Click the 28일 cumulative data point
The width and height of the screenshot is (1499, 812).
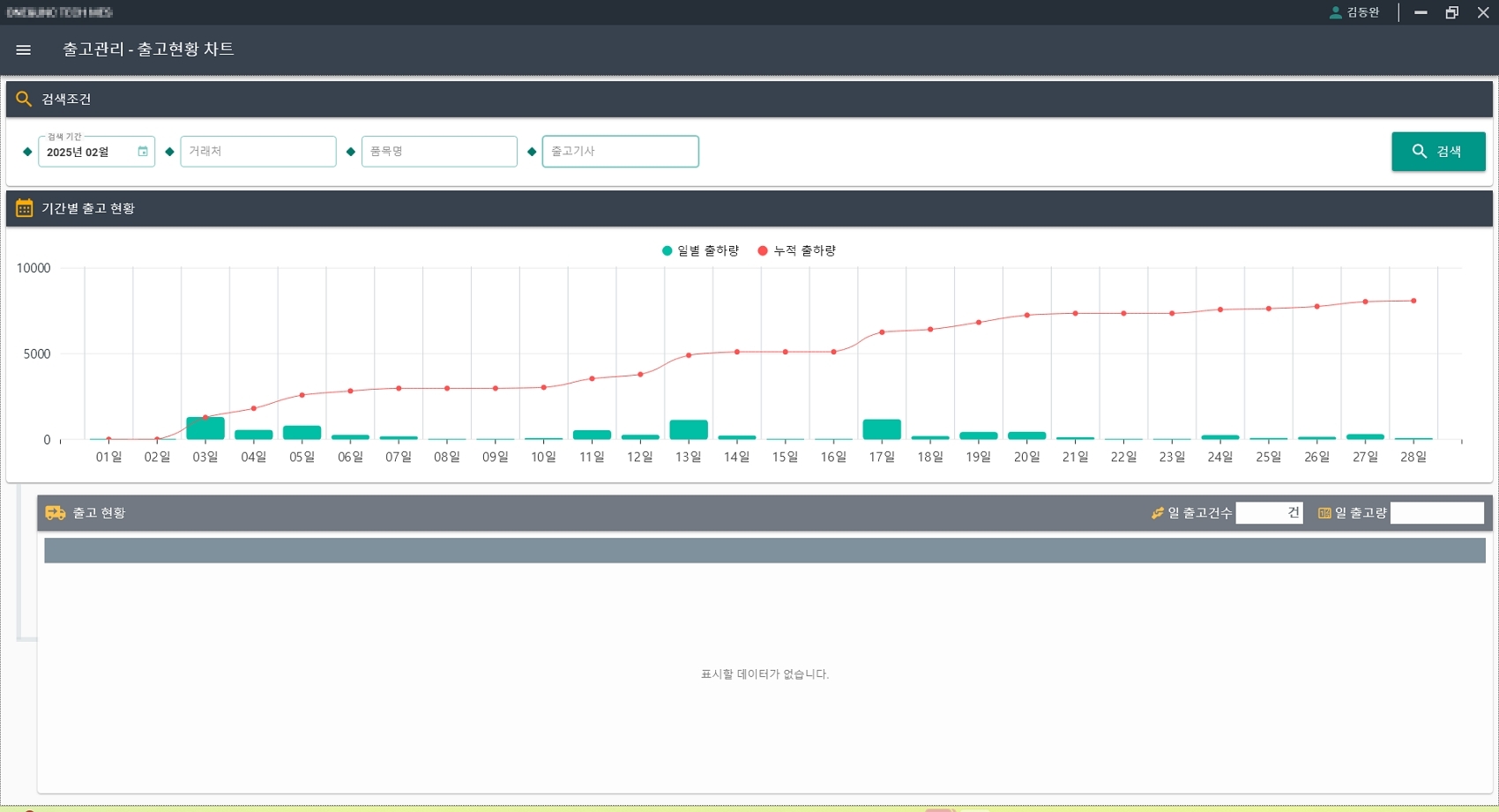(1413, 301)
